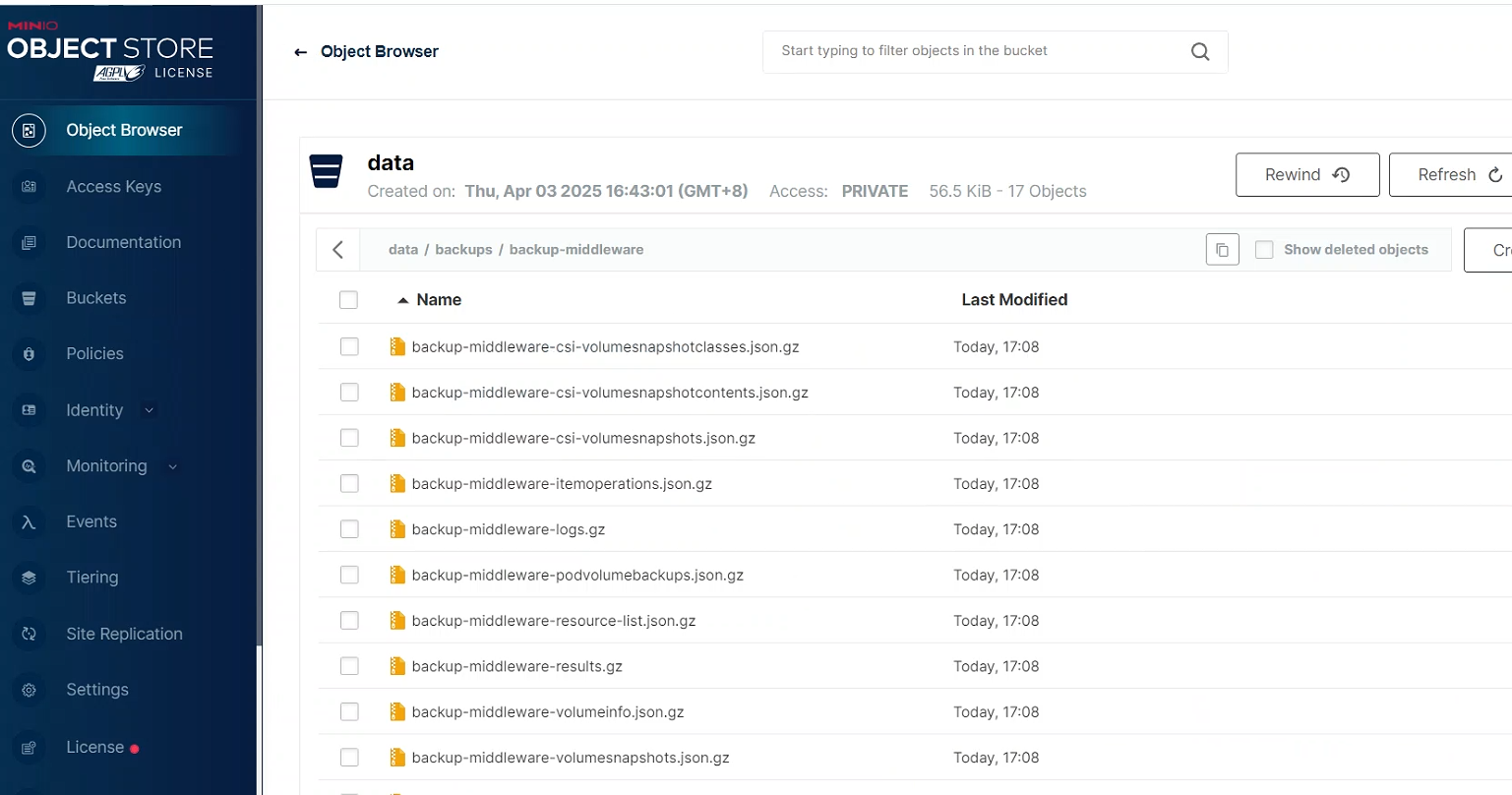Open Object Browser menu item

(124, 130)
